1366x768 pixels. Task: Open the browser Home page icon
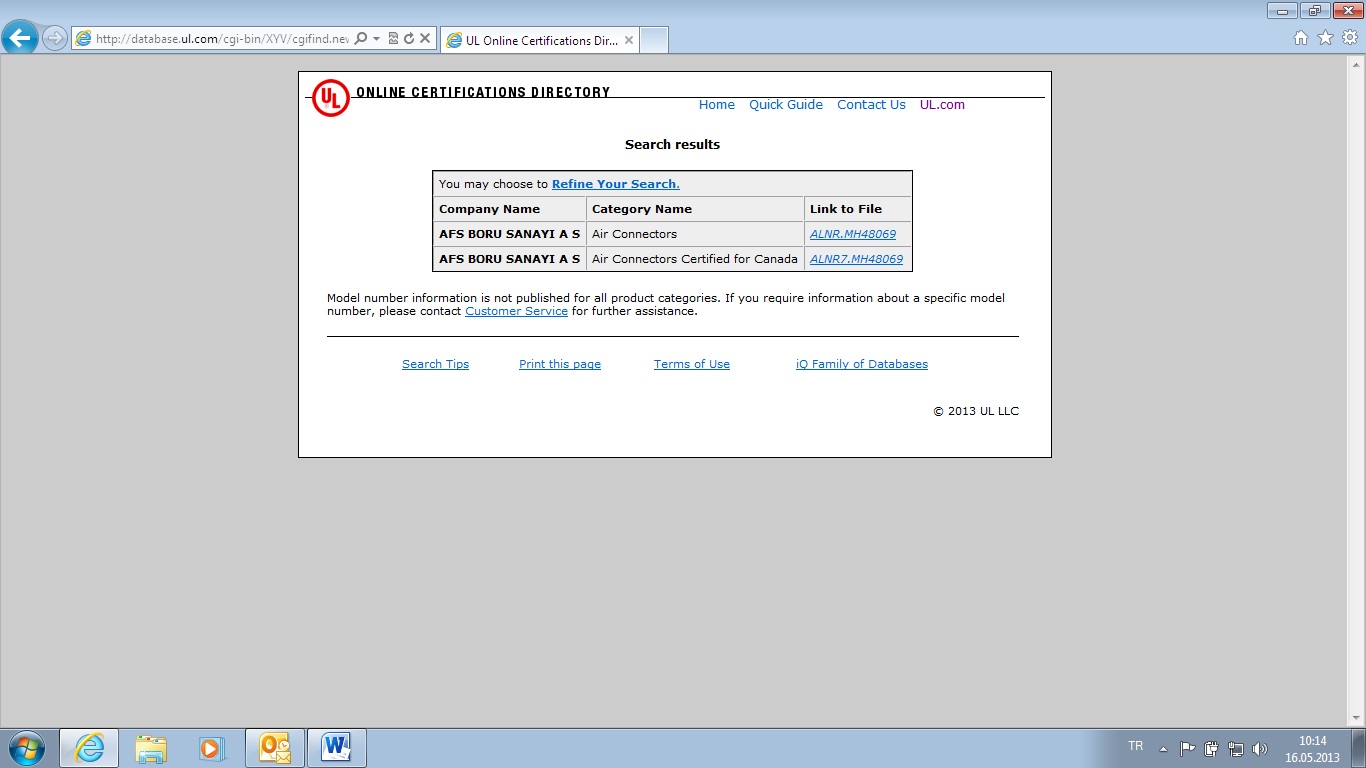pyautogui.click(x=1301, y=38)
